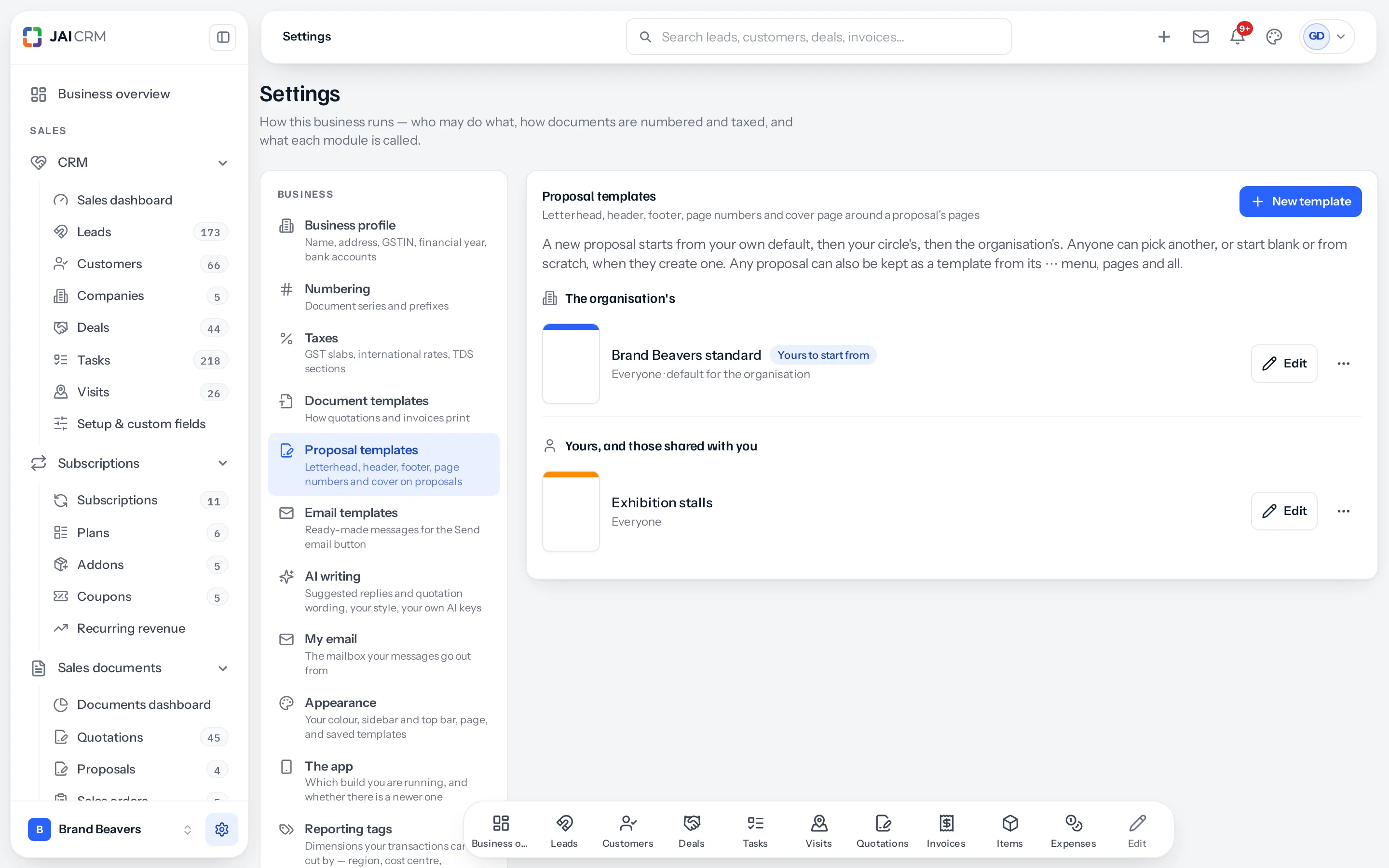The height and width of the screenshot is (868, 1389).
Task: Open Deals in bottom dock
Action: tap(691, 831)
